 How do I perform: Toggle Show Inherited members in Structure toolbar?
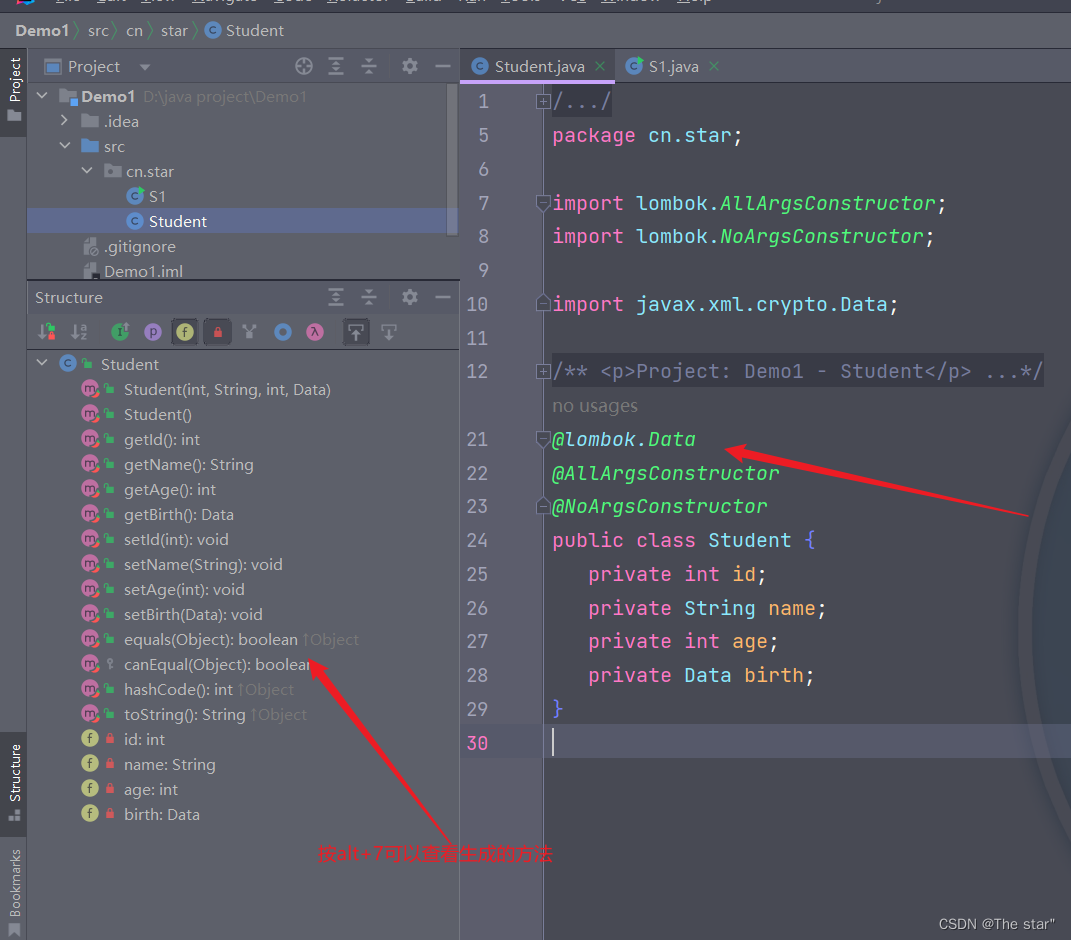point(121,331)
